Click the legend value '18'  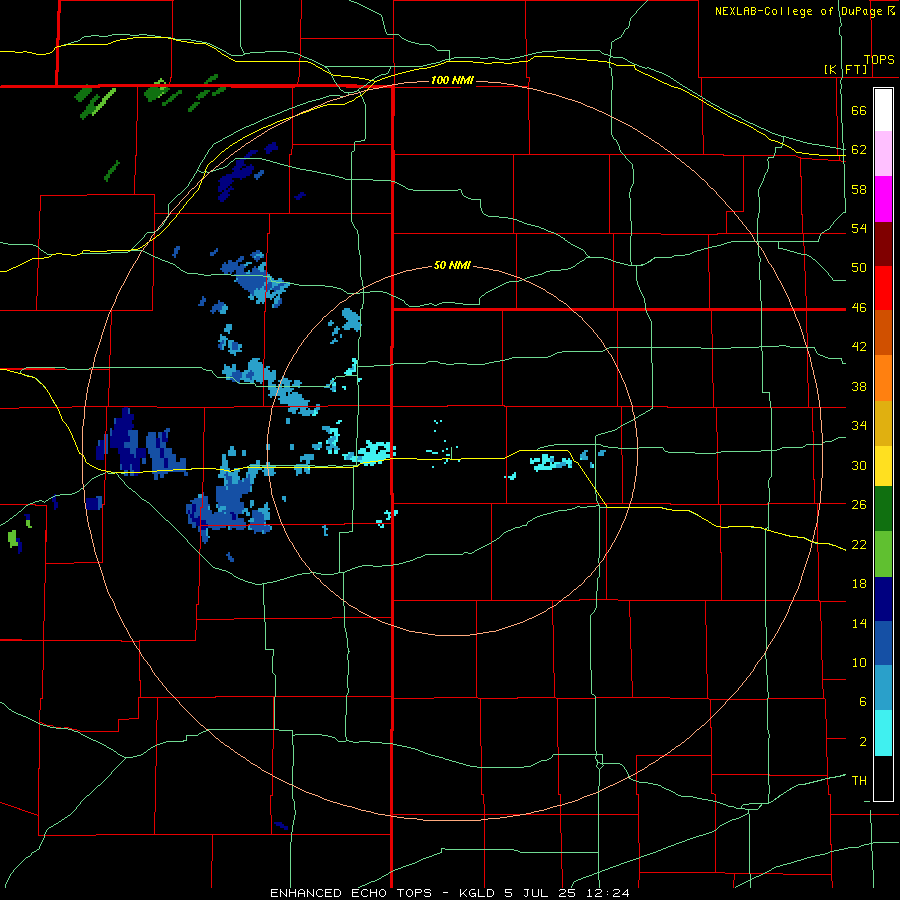coord(859,584)
